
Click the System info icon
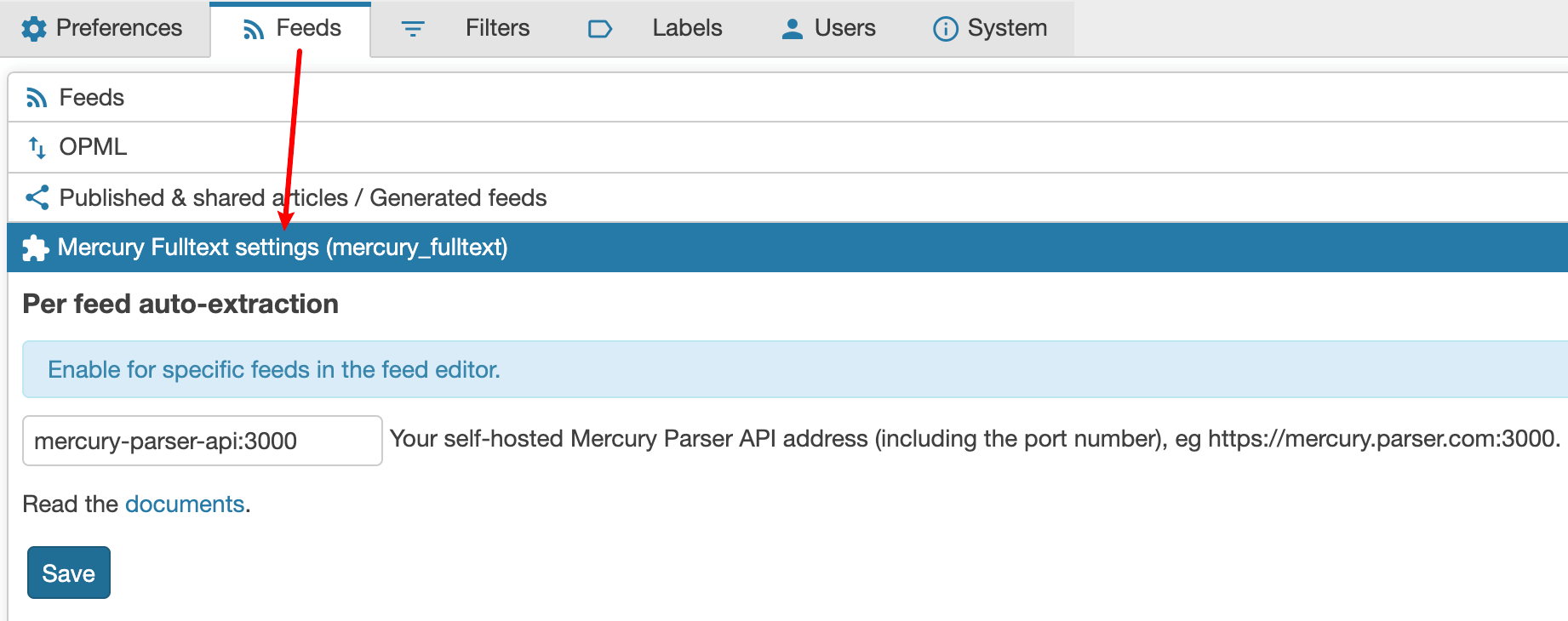pos(946,29)
